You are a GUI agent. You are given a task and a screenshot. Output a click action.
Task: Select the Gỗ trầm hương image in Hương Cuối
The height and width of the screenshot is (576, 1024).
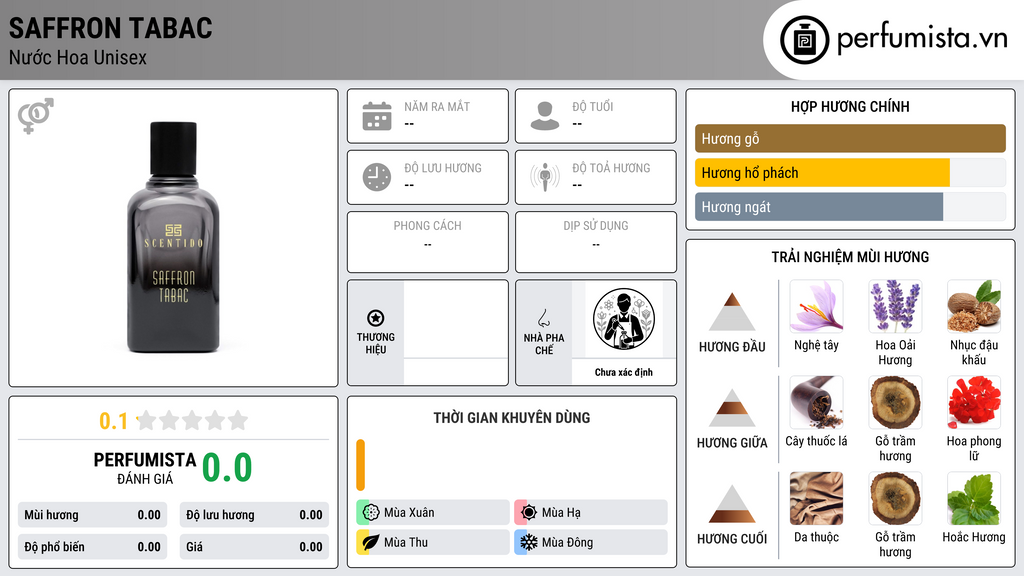(895, 498)
